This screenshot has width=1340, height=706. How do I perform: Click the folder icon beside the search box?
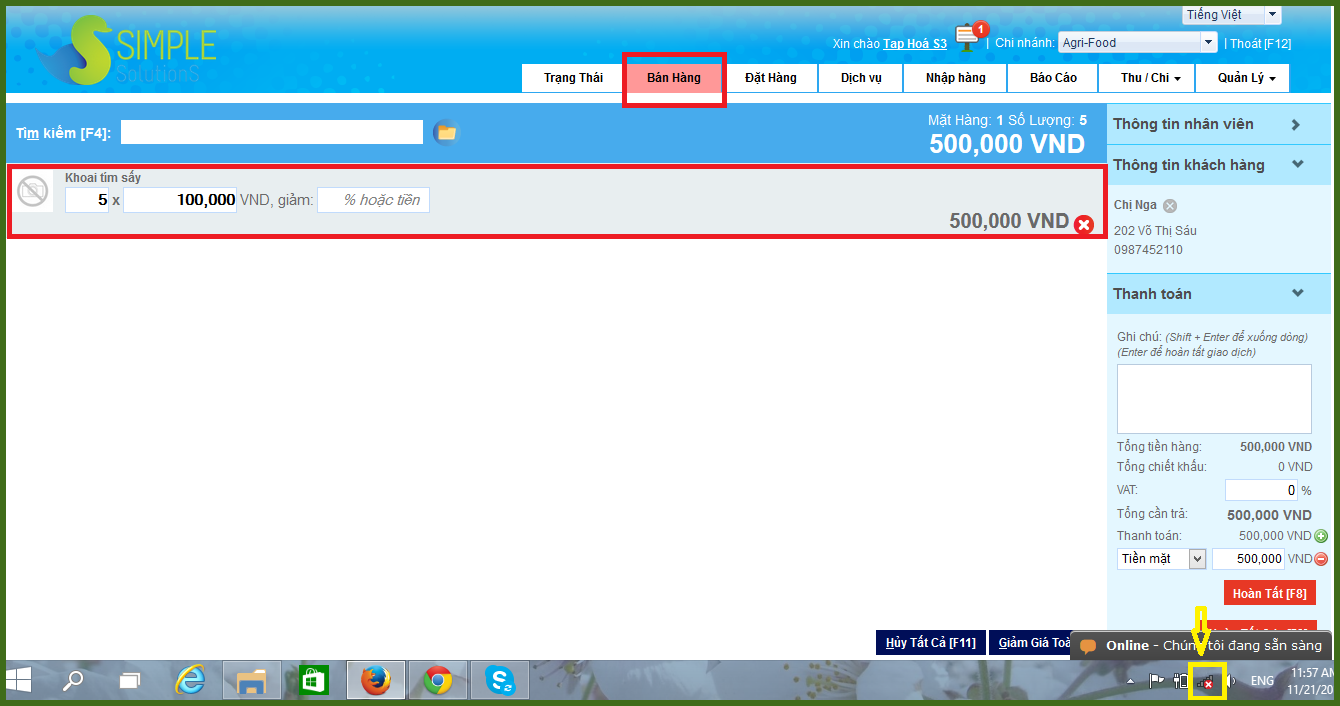[446, 132]
